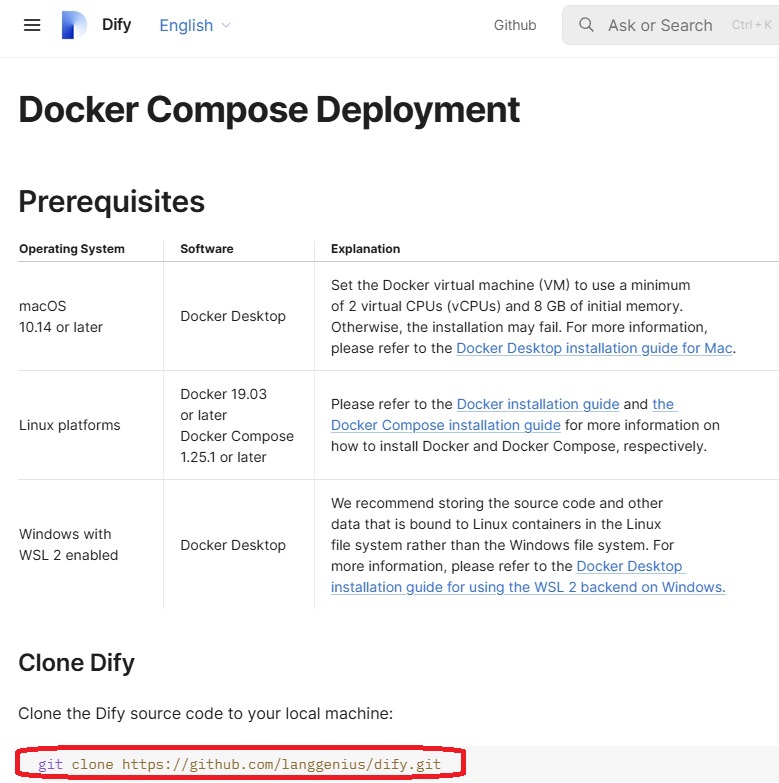
Task: Open Docker Desktop WSL 2 backend guide
Action: pyautogui.click(x=528, y=587)
